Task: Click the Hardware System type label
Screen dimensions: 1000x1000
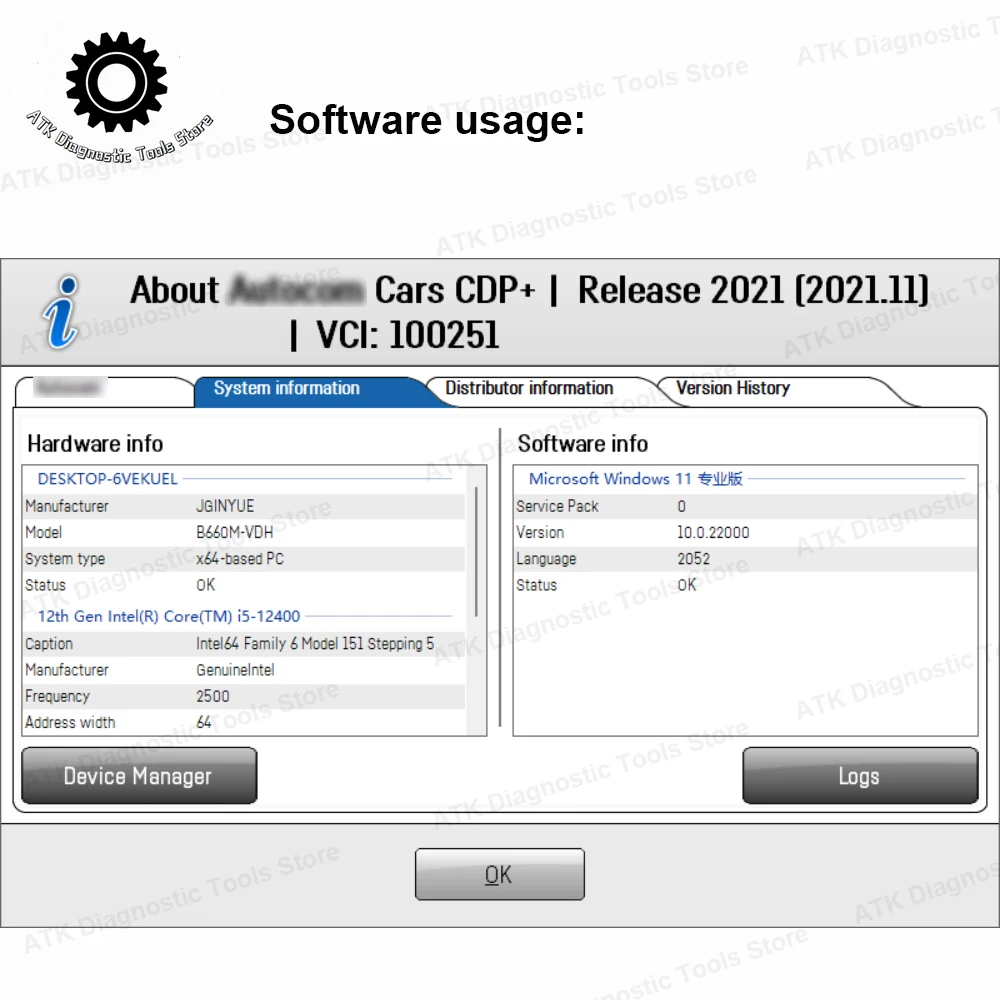Action: (65, 559)
